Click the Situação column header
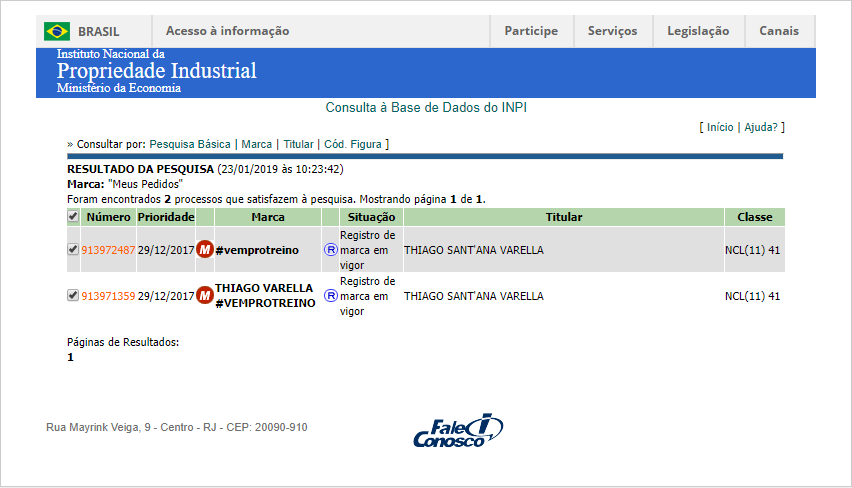 [371, 217]
